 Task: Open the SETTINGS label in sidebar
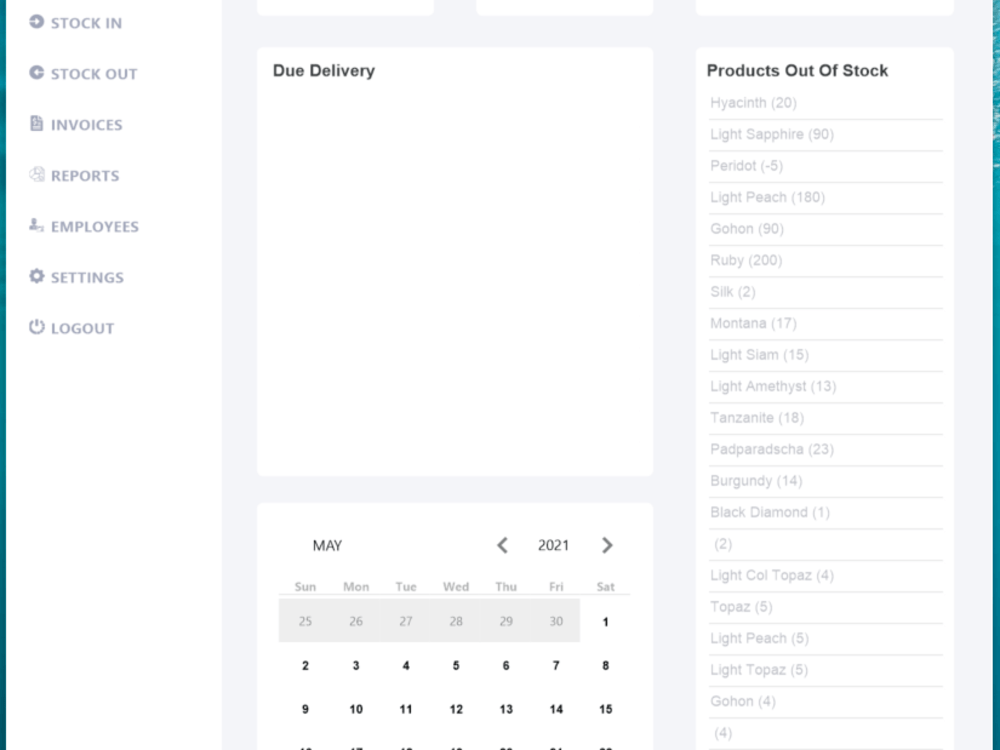point(87,277)
